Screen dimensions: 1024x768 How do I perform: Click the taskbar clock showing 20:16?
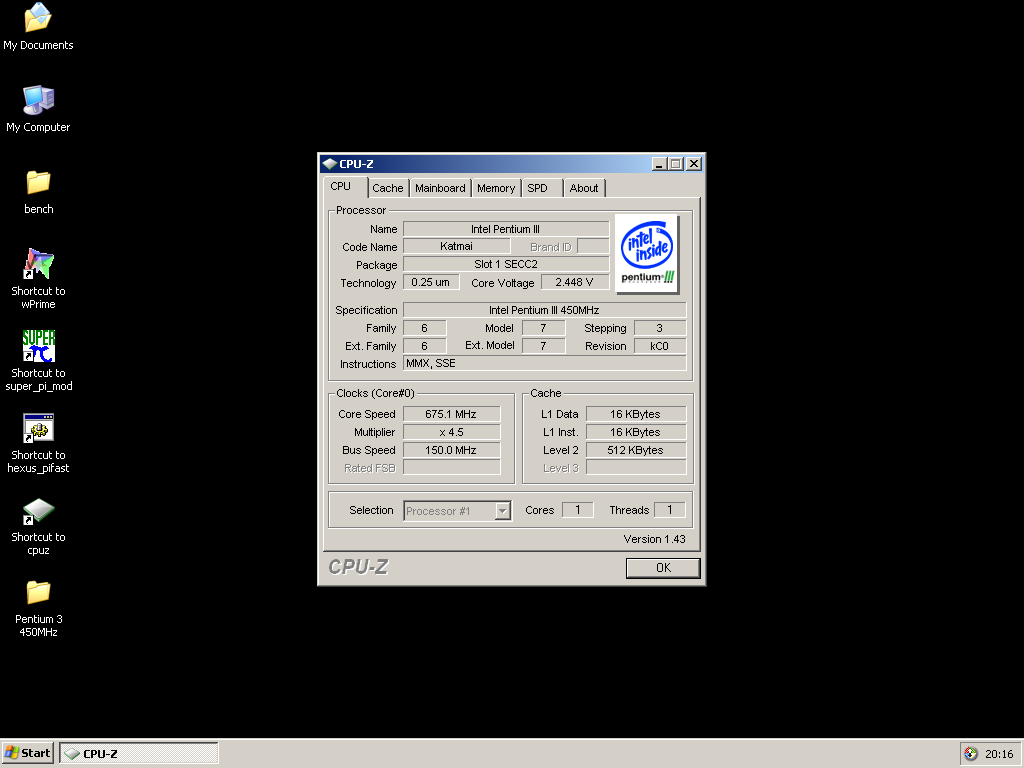(999, 754)
